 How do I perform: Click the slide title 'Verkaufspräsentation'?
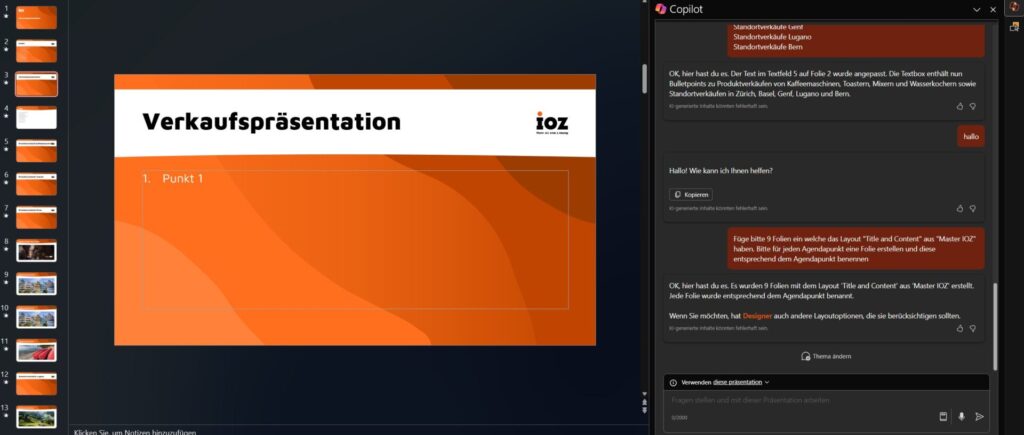click(272, 121)
